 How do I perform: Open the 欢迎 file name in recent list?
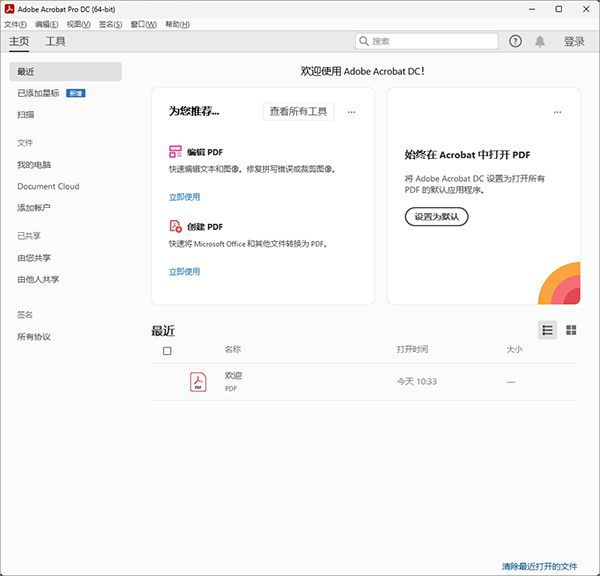(233, 375)
